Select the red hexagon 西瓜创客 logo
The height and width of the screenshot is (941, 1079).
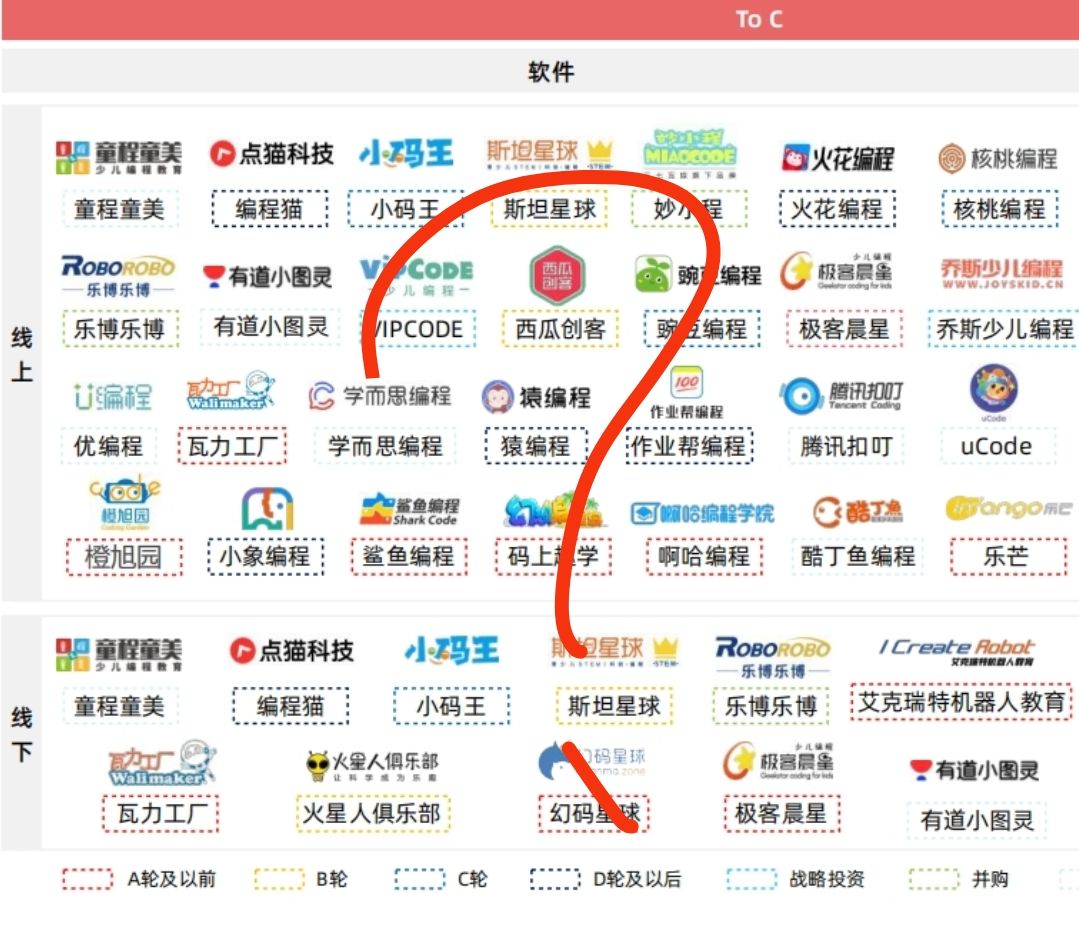(x=557, y=274)
